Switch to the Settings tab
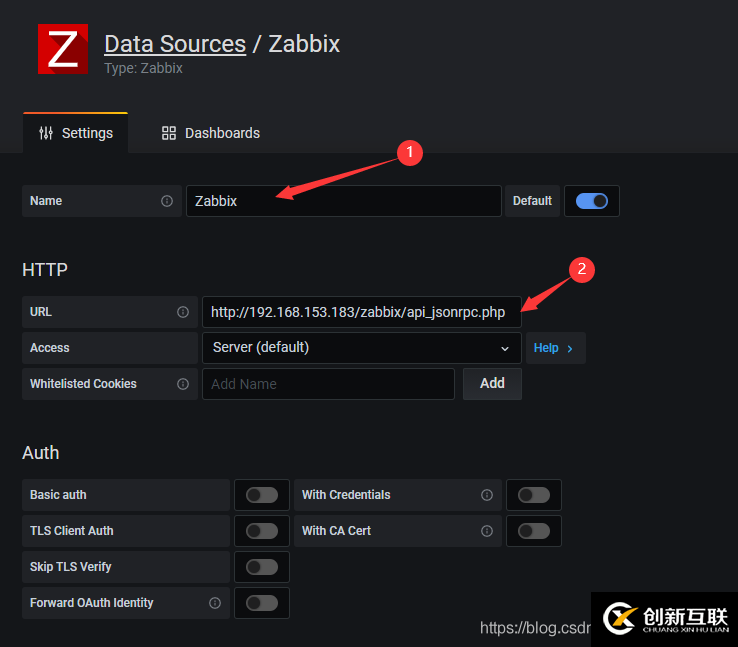Image resolution: width=738 pixels, height=647 pixels. 75,133
